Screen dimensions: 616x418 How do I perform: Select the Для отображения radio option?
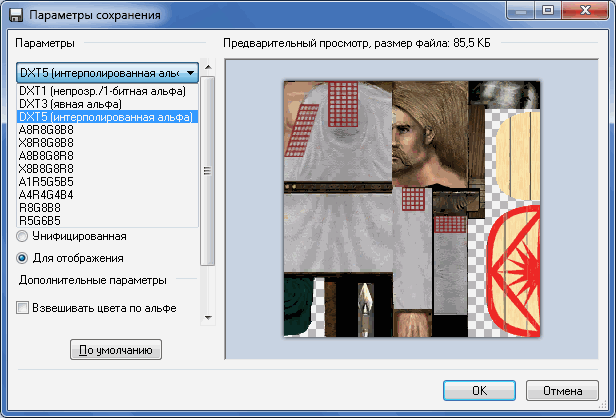tap(22, 258)
